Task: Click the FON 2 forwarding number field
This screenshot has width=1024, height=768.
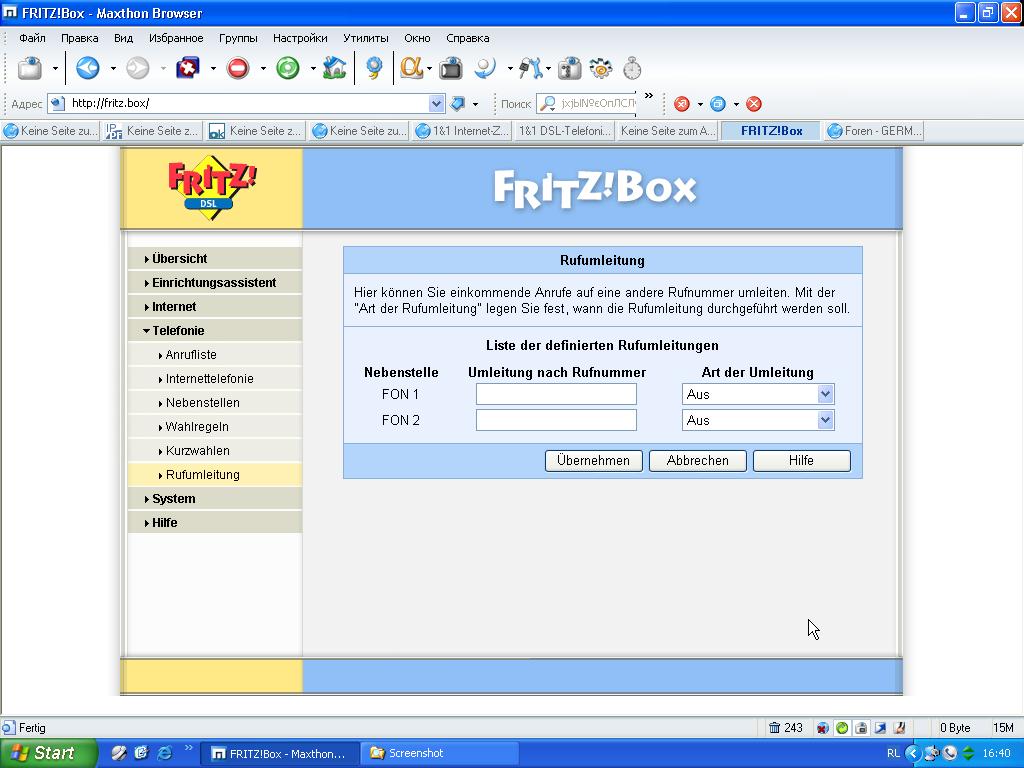Action: [x=556, y=420]
